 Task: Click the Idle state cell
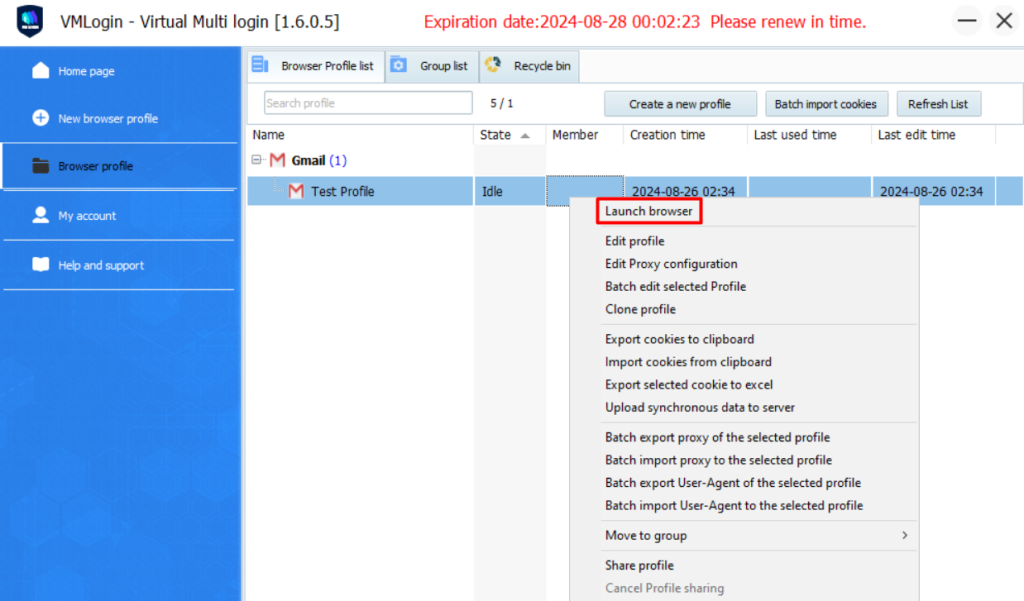[510, 191]
